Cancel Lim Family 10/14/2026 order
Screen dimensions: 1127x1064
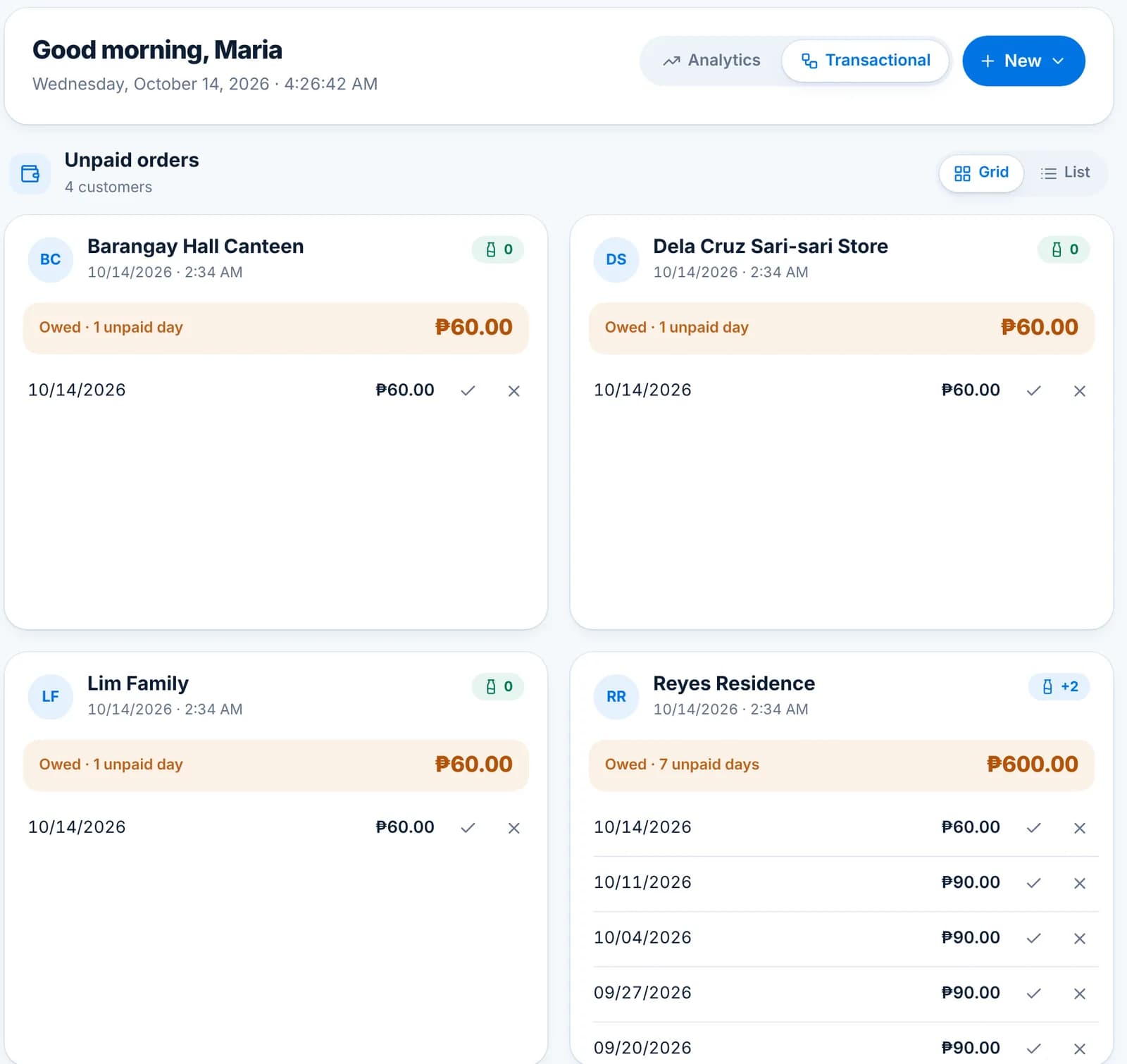click(x=514, y=827)
